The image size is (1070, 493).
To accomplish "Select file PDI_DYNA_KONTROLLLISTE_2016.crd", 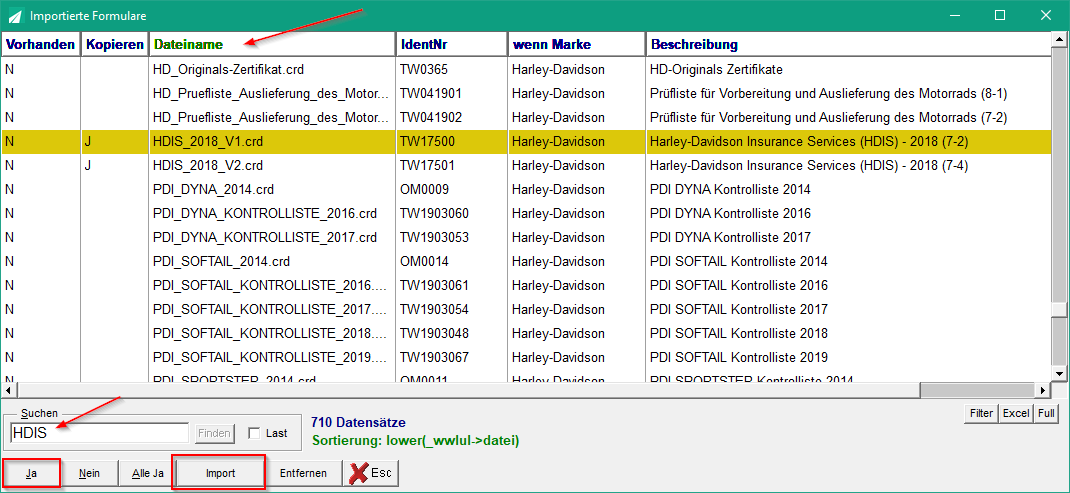I will click(265, 213).
